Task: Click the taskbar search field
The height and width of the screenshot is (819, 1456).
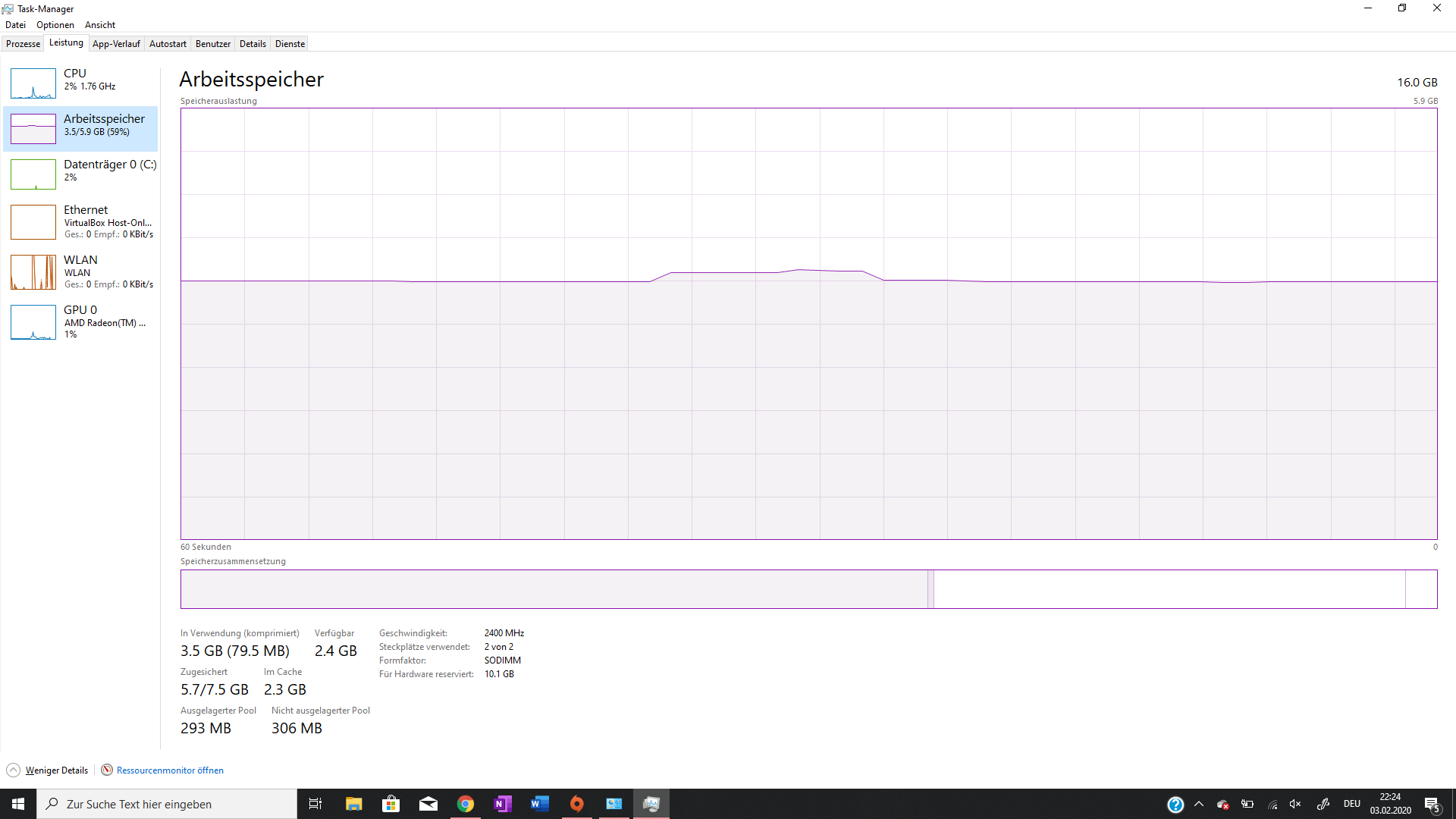Action: pyautogui.click(x=167, y=803)
